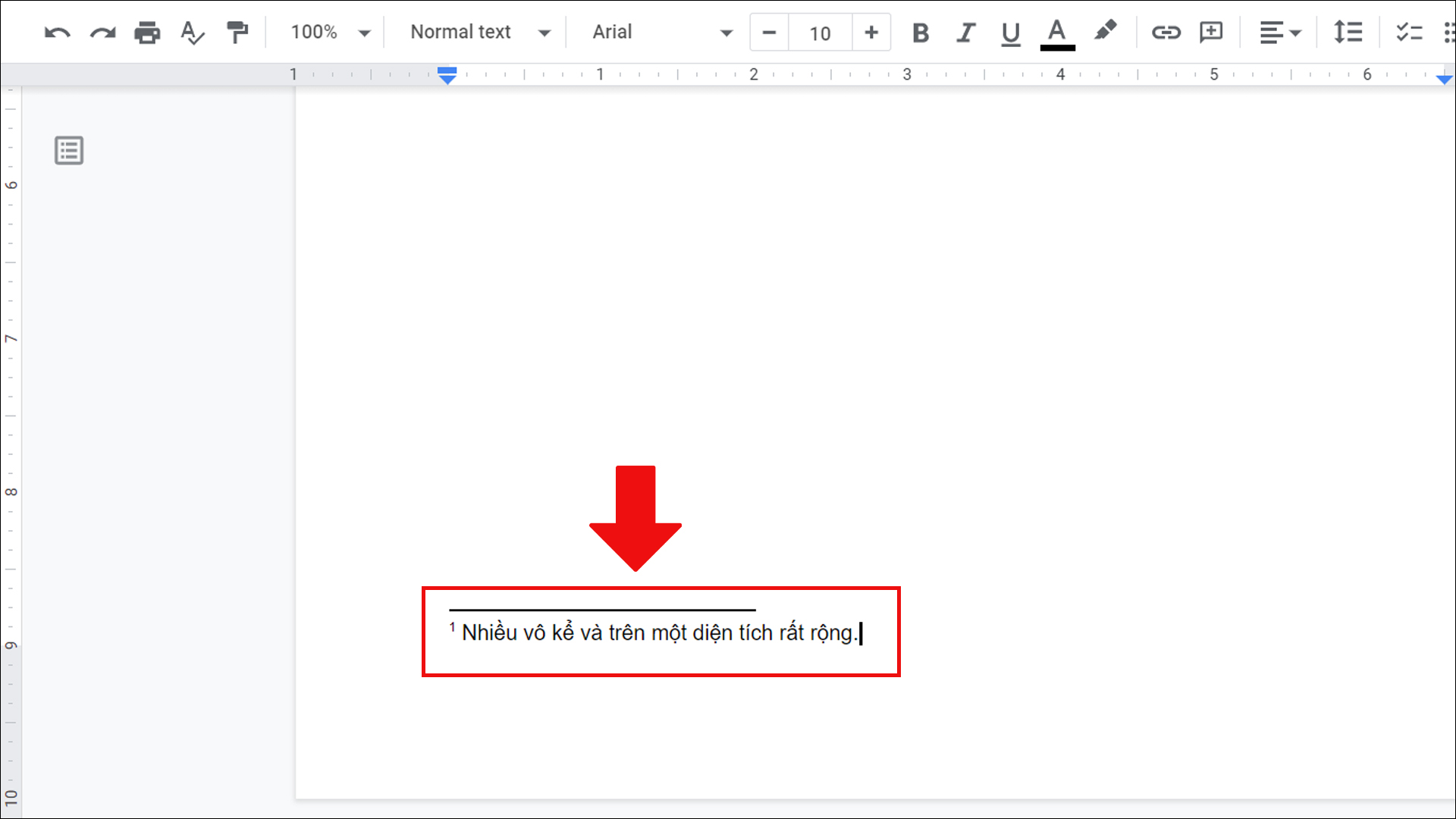Screen dimensions: 1456x819
Task: Click the font size 10 field
Action: tap(820, 33)
